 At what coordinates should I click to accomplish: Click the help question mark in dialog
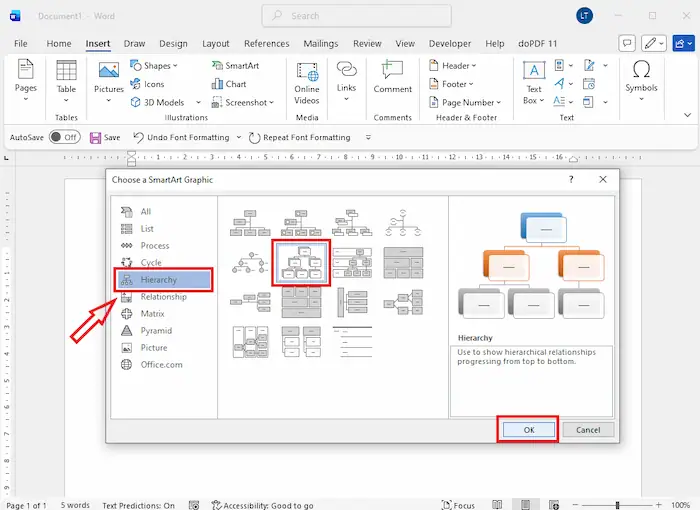(x=571, y=179)
